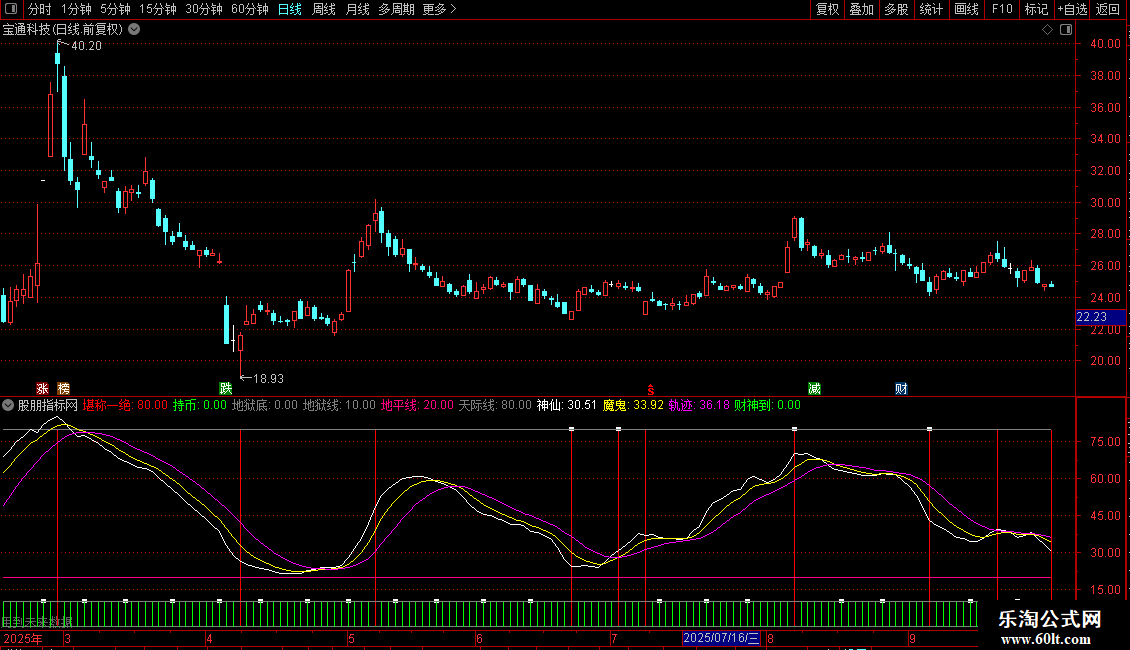Click the panel toggle icon at top-left
The image size is (1130, 650).
pyautogui.click(x=10, y=9)
